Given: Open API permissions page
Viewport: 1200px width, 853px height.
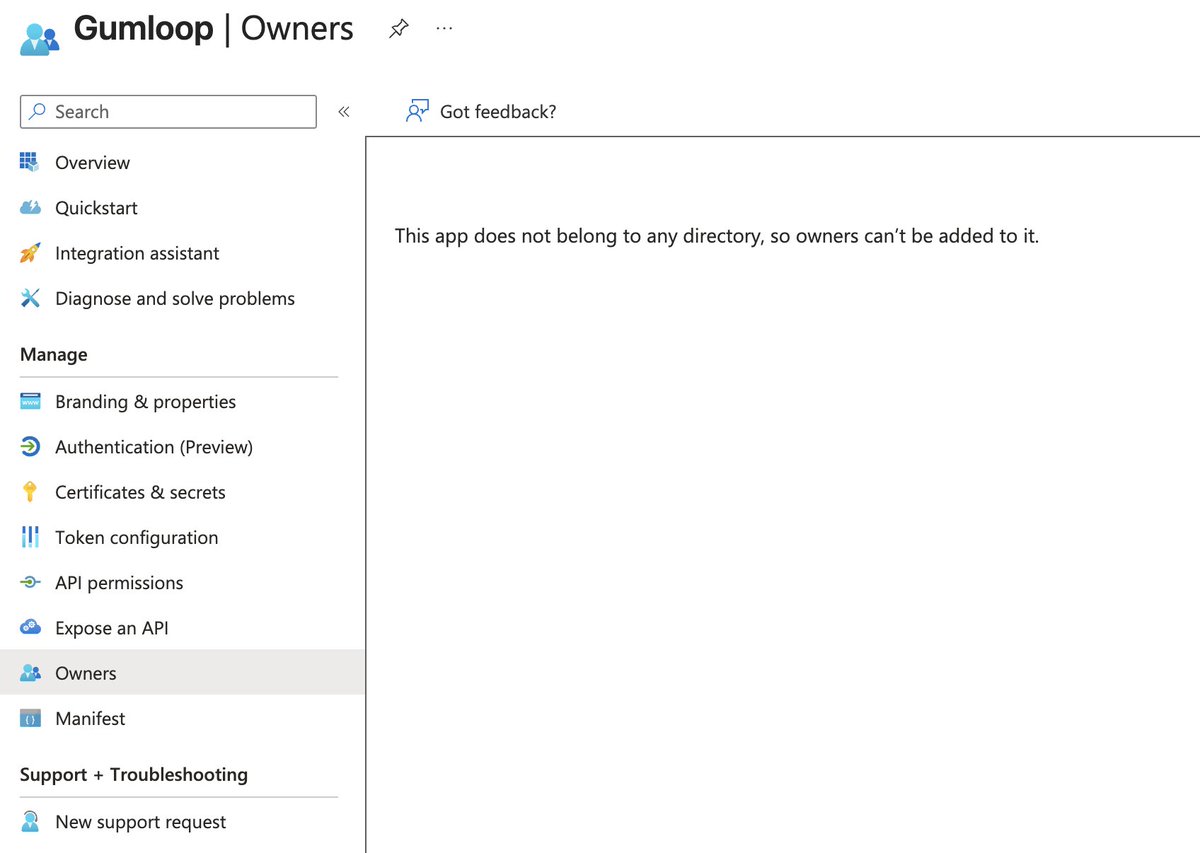Looking at the screenshot, I should [x=119, y=582].
